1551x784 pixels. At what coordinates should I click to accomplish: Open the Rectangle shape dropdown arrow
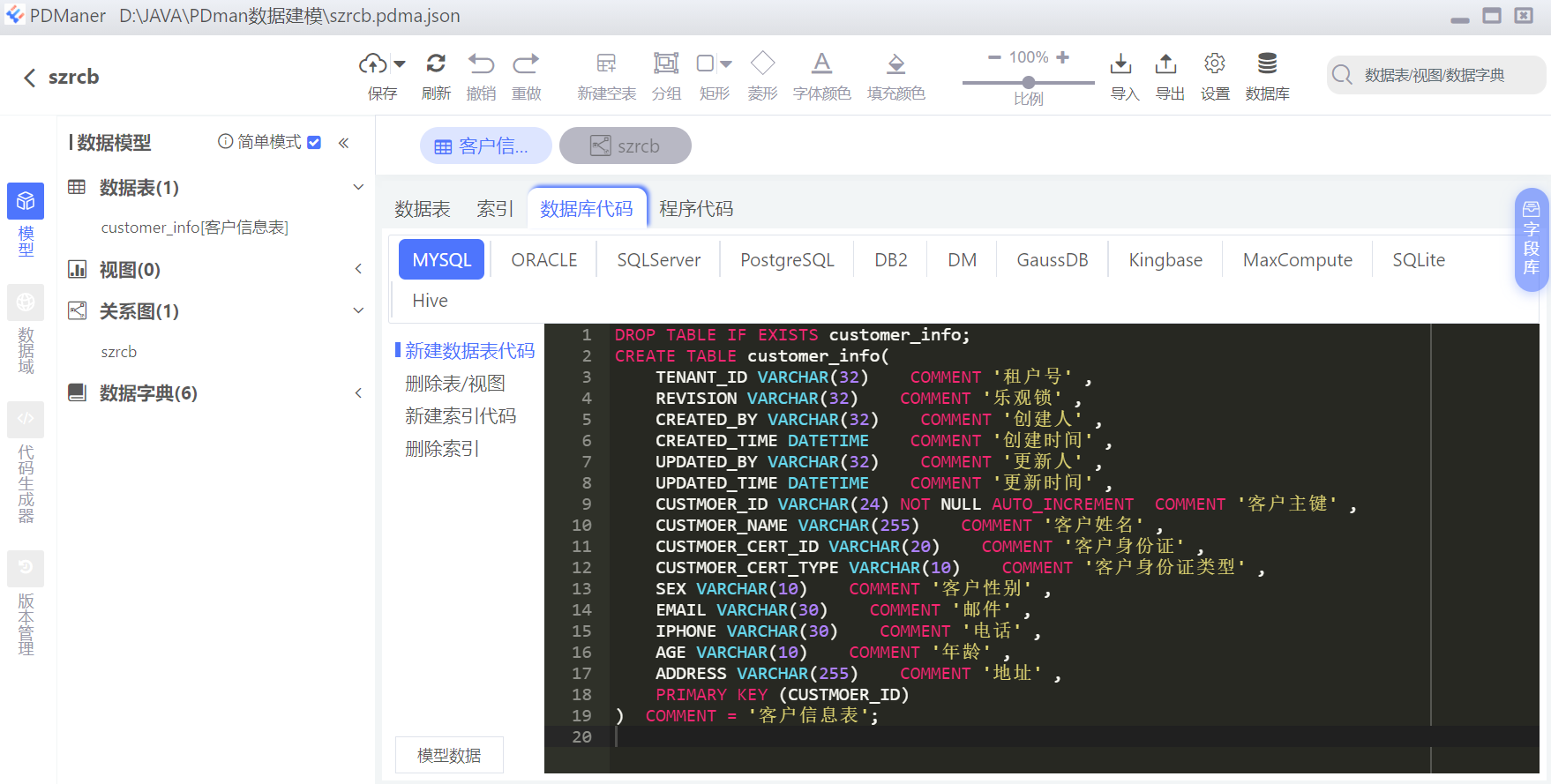click(726, 63)
